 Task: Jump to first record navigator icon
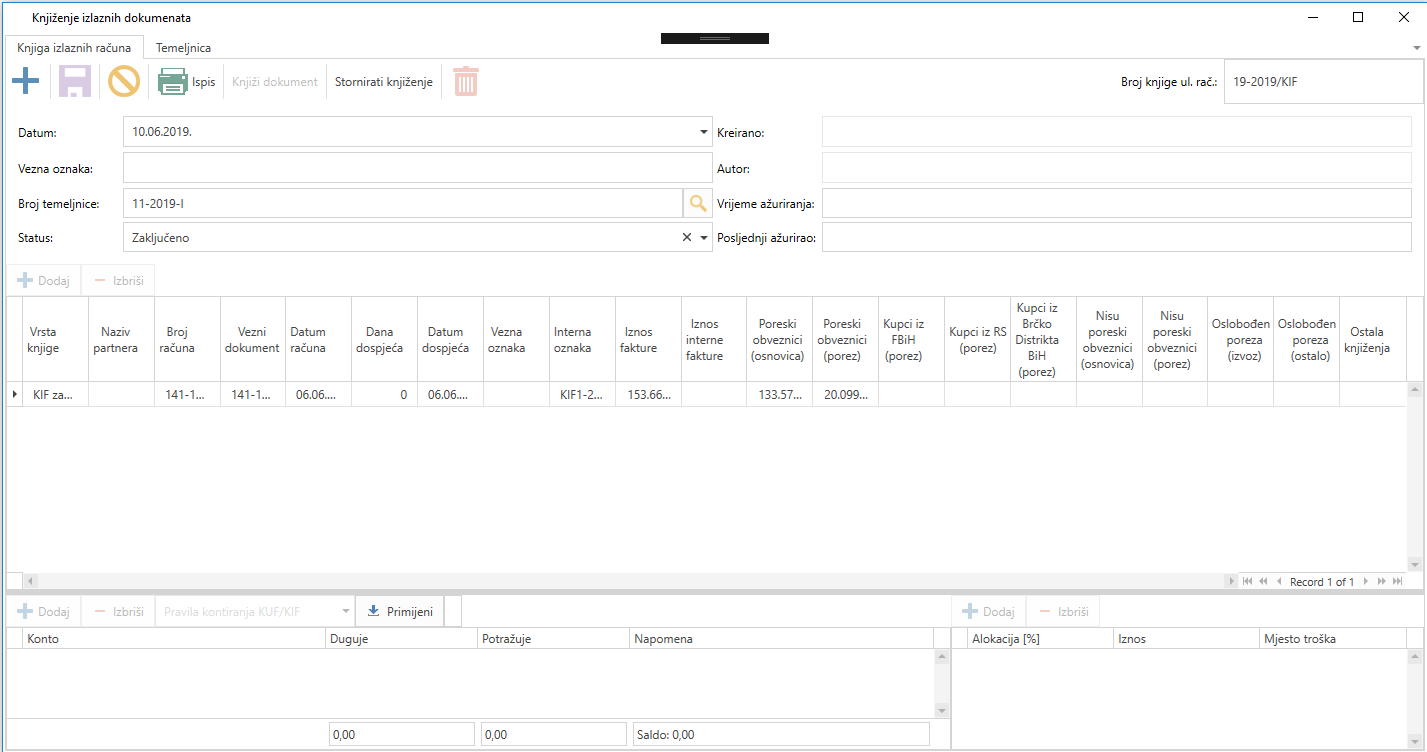pyautogui.click(x=1247, y=581)
